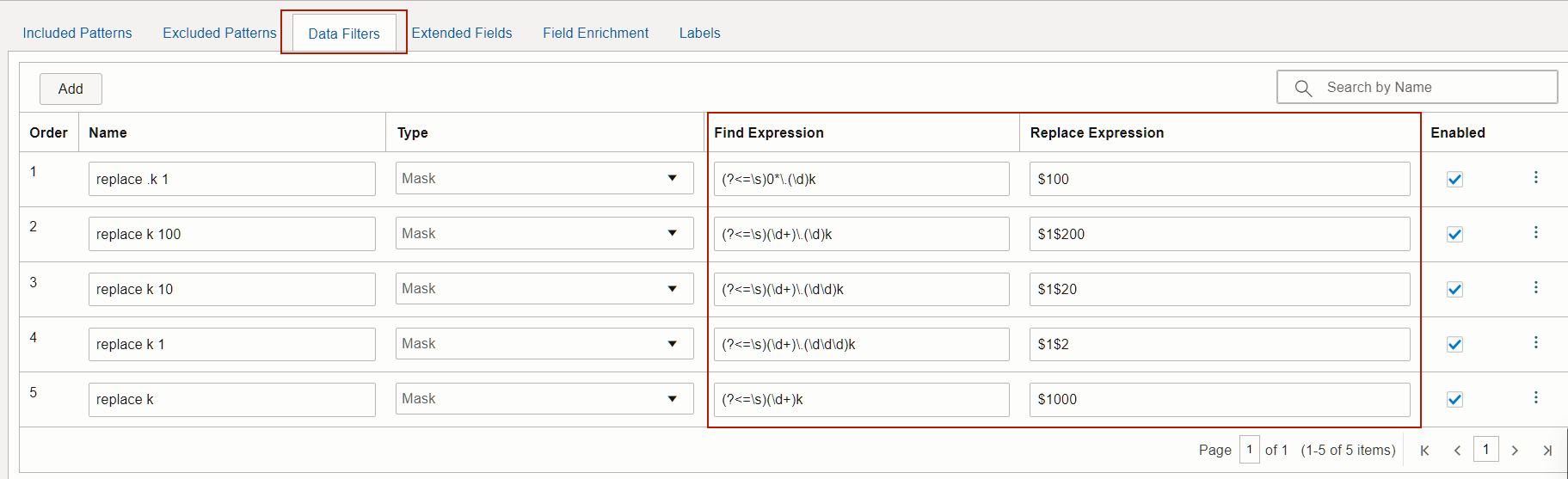Edit replace expression '$1$200'

click(x=1220, y=234)
